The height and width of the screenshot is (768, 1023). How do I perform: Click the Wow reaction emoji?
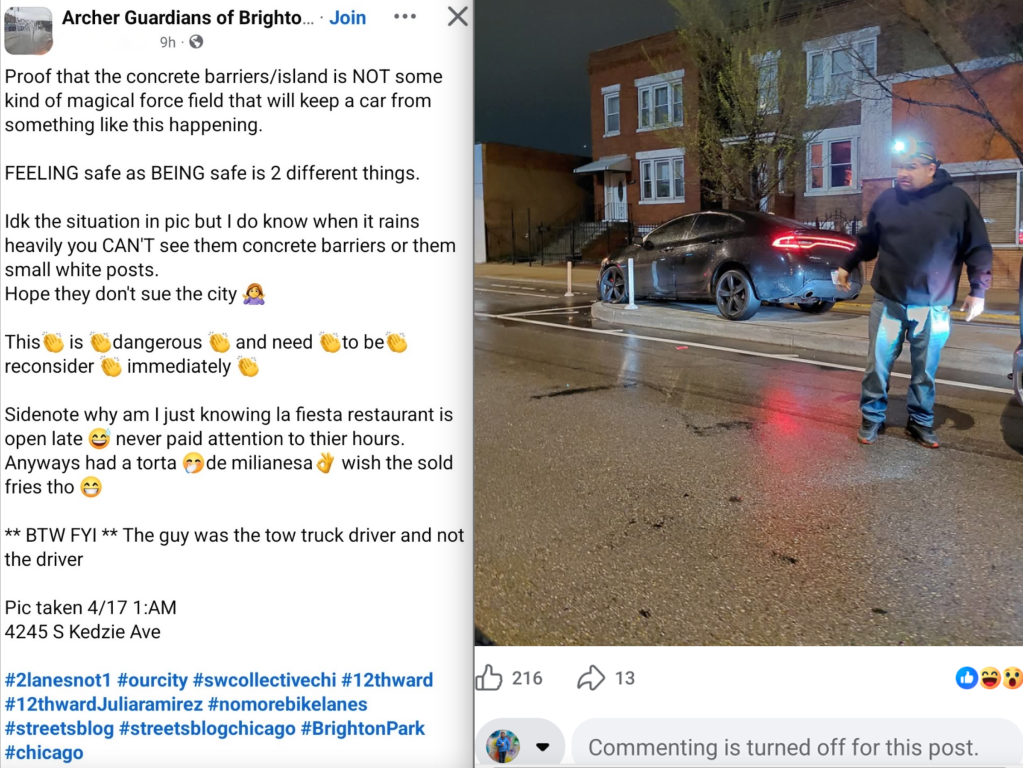(x=1012, y=678)
